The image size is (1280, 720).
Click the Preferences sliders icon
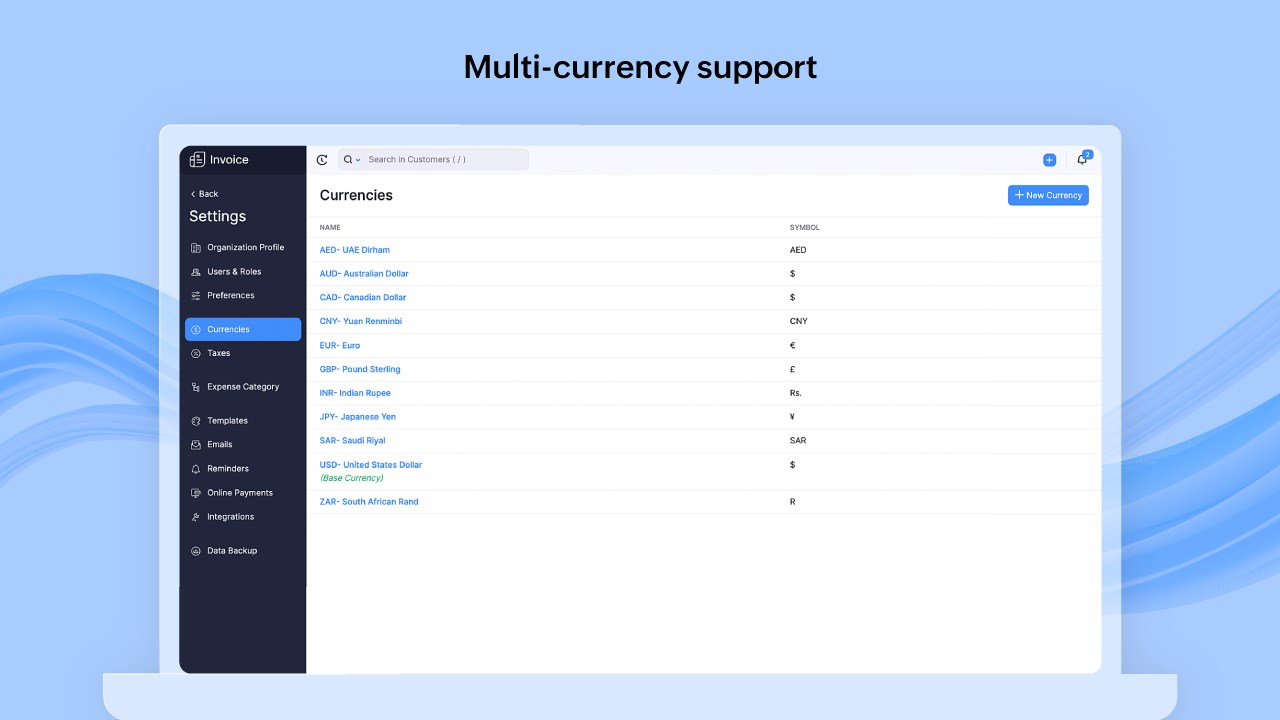tap(196, 296)
